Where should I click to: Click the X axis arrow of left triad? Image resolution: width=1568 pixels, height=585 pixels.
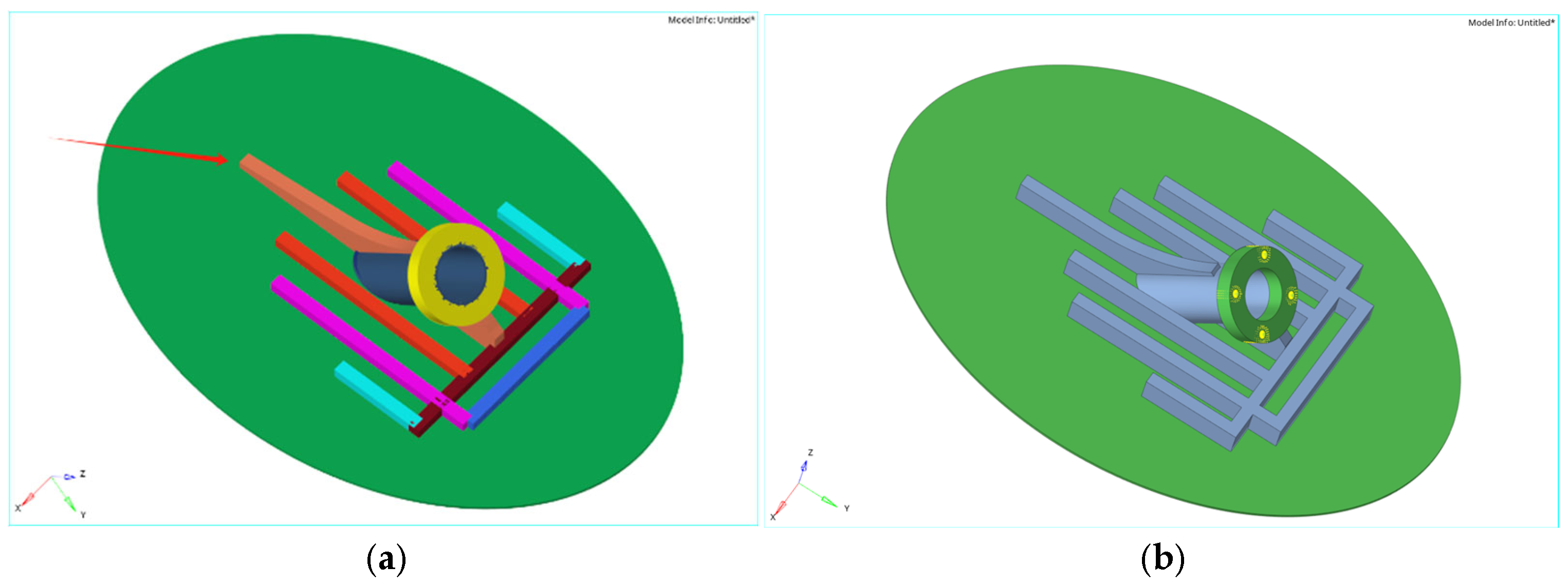[29, 498]
